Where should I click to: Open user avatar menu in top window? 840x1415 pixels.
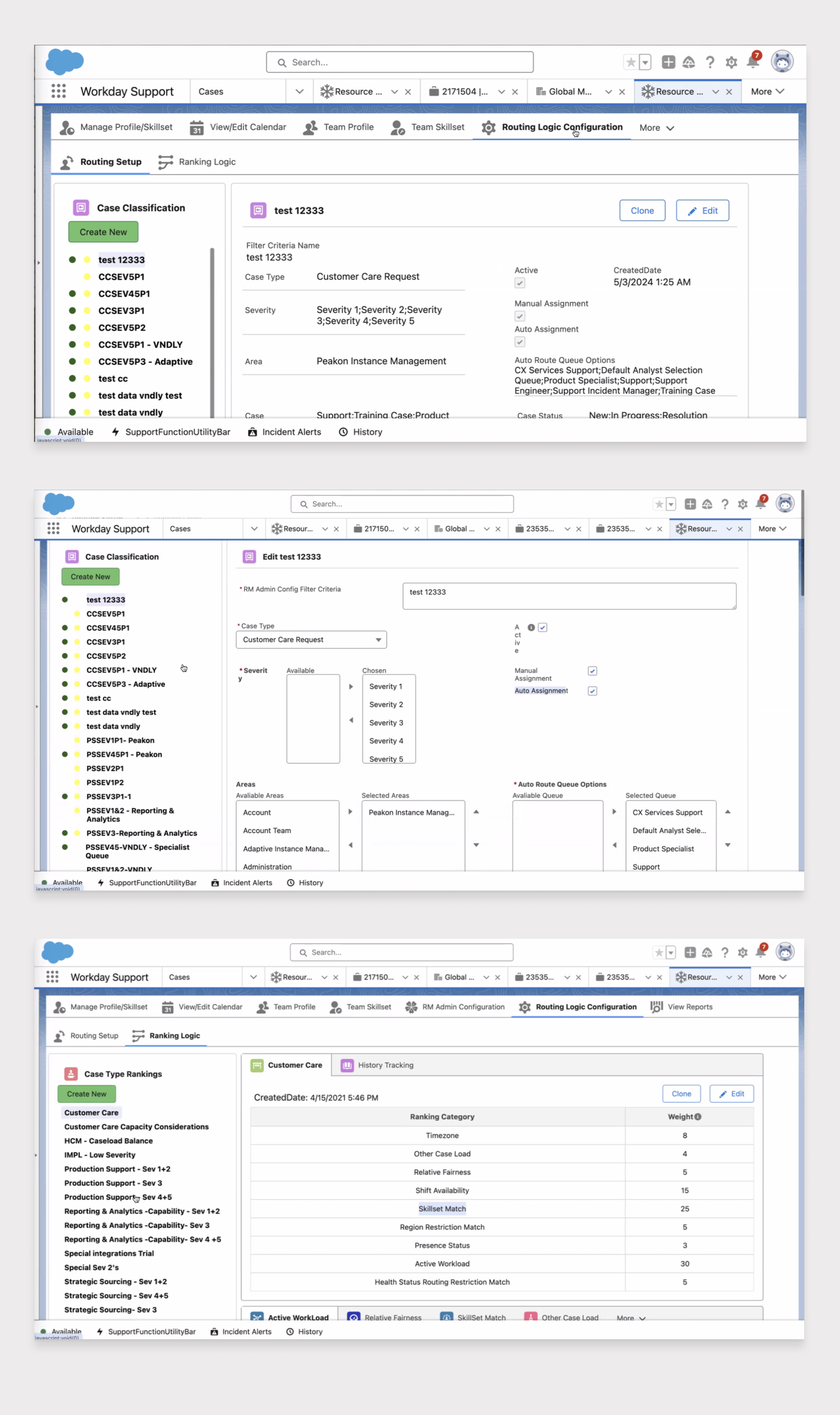[782, 62]
